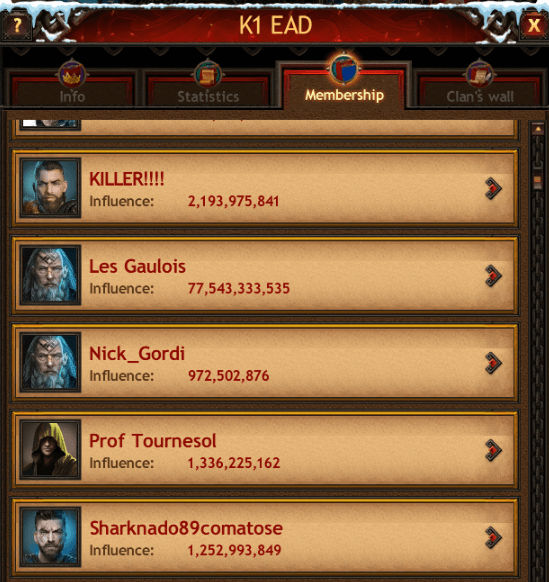Screen dimensions: 549x582
Task: Expand Nick_Gordi member row arrow
Action: (x=493, y=363)
